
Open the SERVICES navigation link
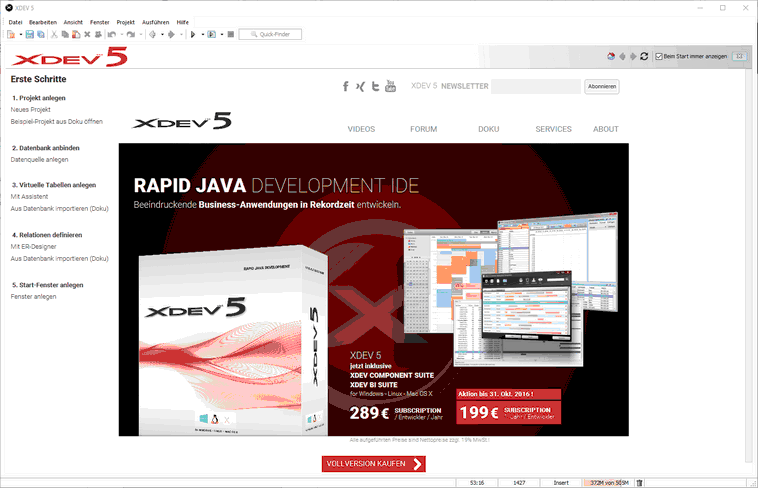pyautogui.click(x=554, y=129)
